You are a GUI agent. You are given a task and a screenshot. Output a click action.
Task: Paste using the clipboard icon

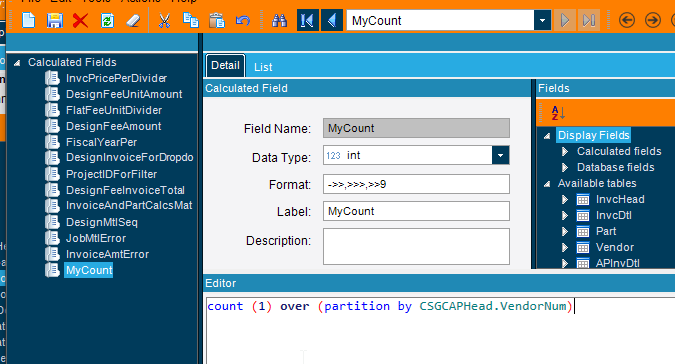click(x=217, y=20)
